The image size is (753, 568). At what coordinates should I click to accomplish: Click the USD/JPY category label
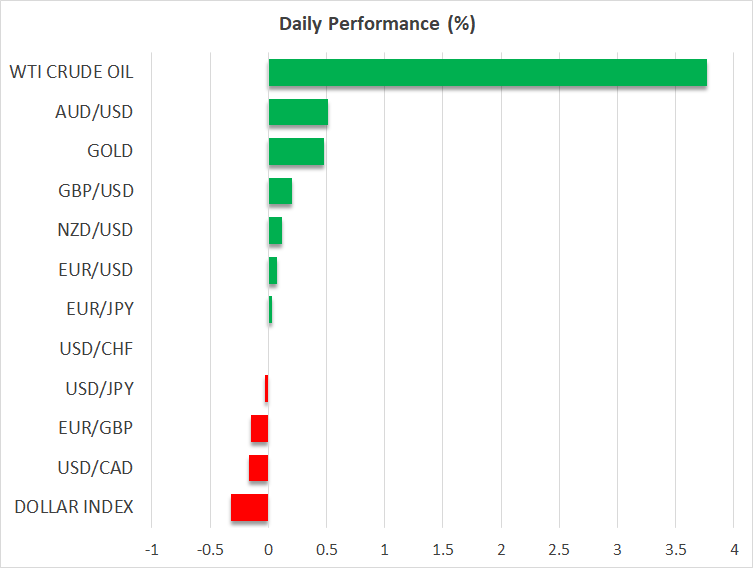pos(98,388)
